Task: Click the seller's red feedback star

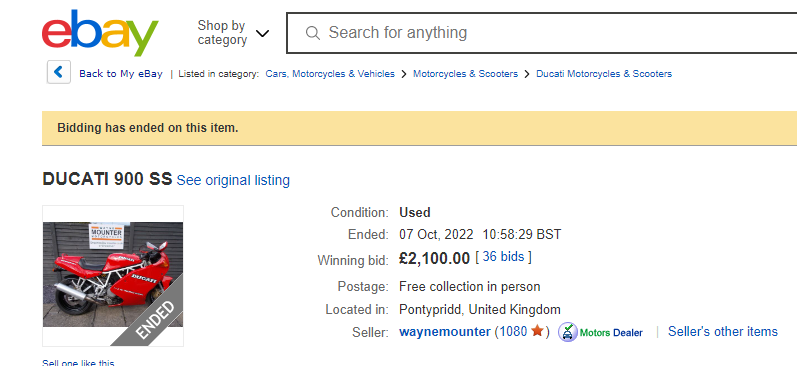Action: [x=537, y=331]
